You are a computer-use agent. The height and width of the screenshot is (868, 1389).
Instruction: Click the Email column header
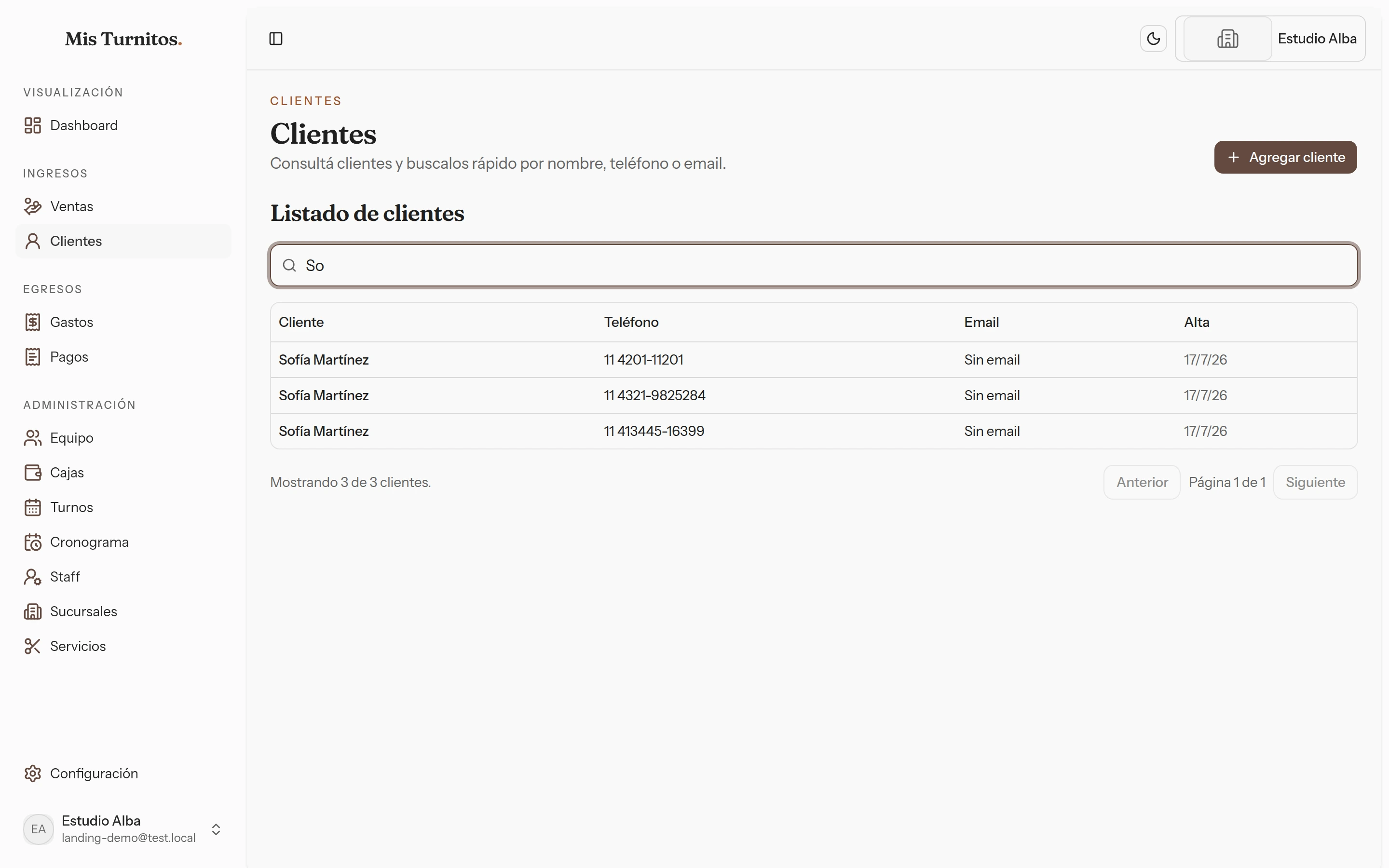tap(981, 322)
